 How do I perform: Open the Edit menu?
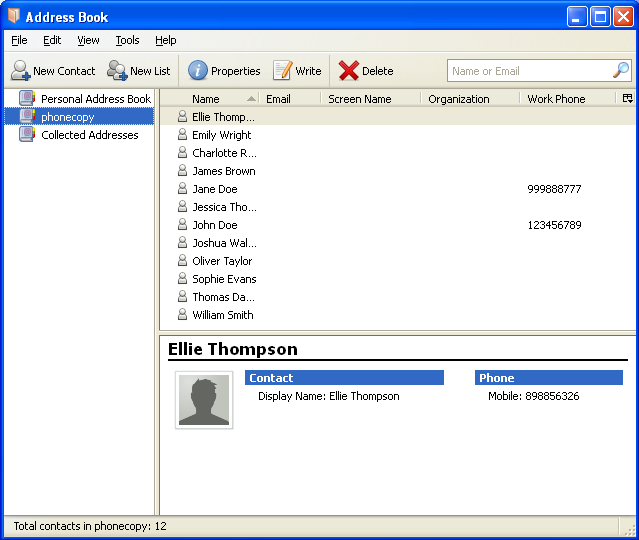(x=52, y=40)
